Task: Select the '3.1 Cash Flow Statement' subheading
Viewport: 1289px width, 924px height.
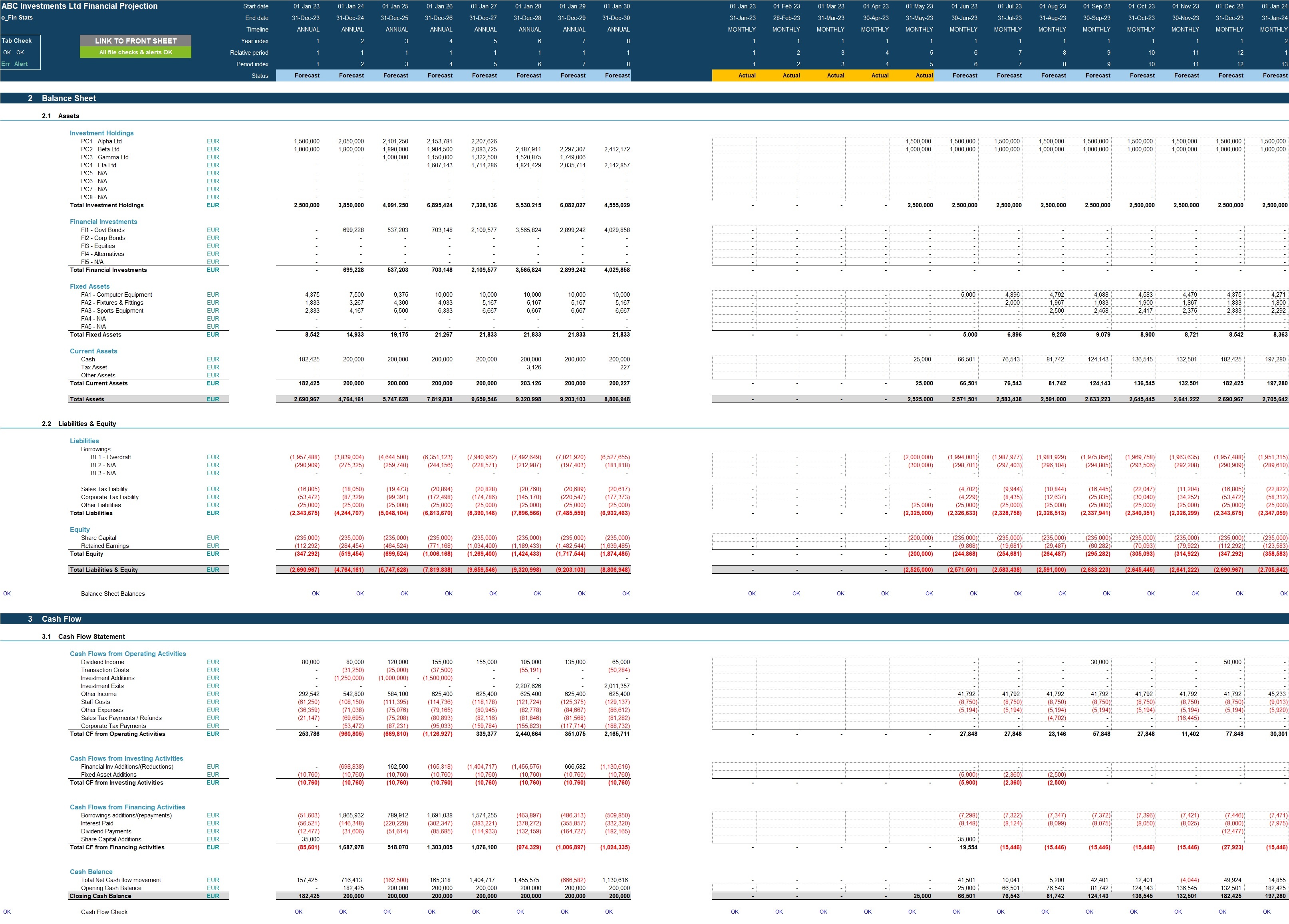Action: pos(83,636)
